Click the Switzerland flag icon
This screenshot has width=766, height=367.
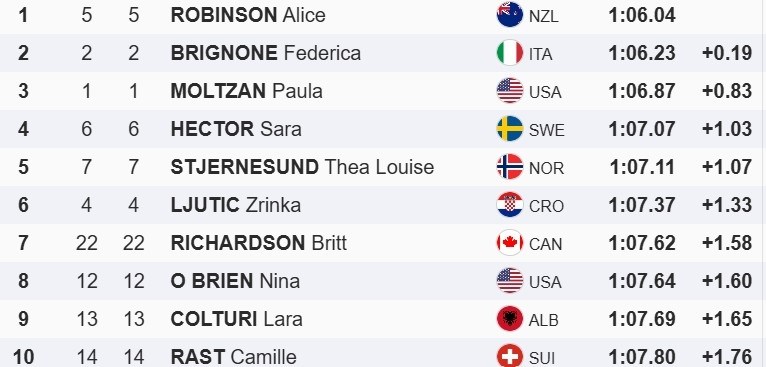(x=510, y=356)
